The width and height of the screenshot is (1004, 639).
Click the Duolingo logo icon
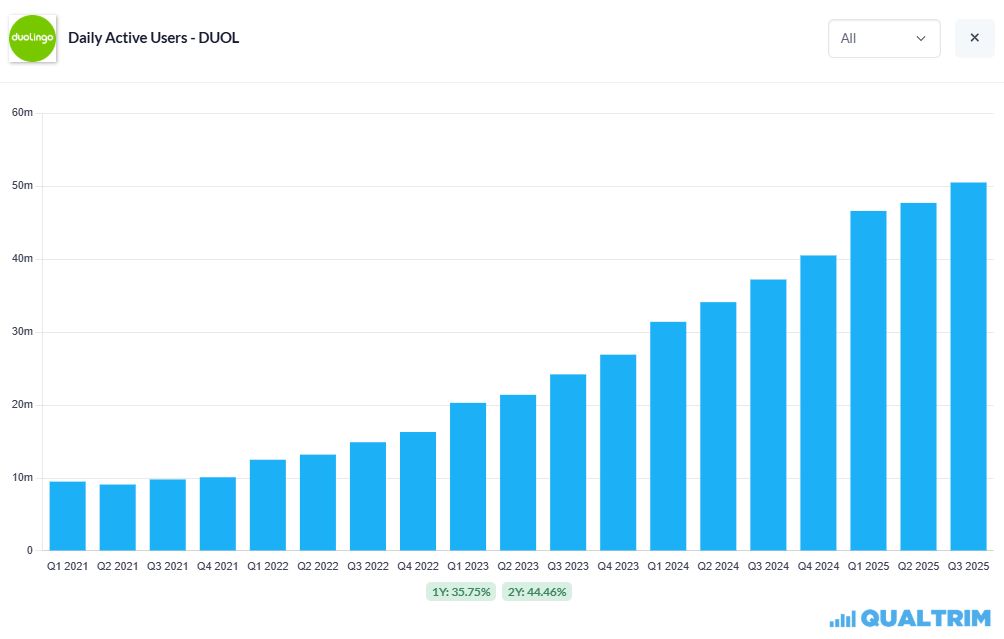(x=33, y=38)
